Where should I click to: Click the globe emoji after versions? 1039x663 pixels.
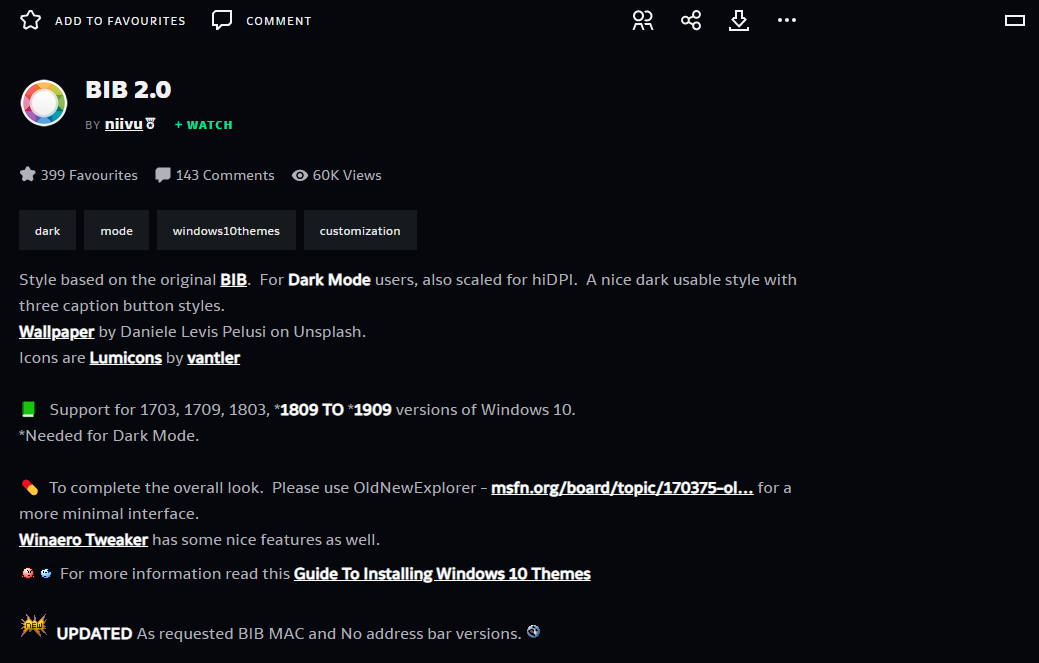coord(533,631)
